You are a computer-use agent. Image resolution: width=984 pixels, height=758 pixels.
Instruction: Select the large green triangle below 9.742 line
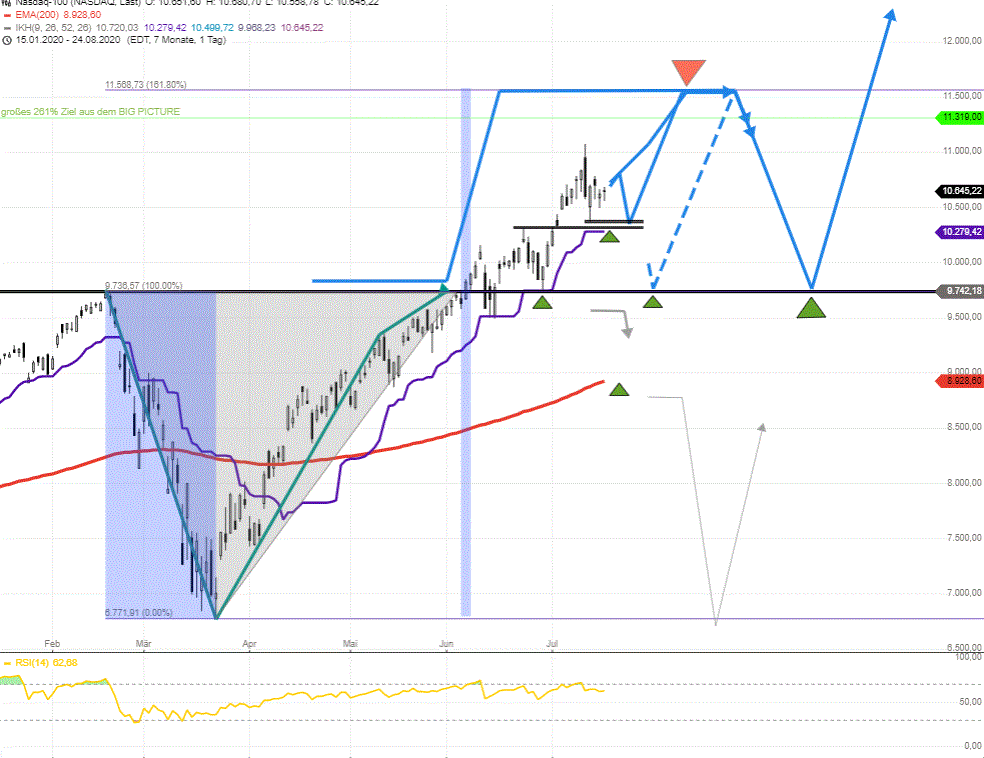pos(811,308)
